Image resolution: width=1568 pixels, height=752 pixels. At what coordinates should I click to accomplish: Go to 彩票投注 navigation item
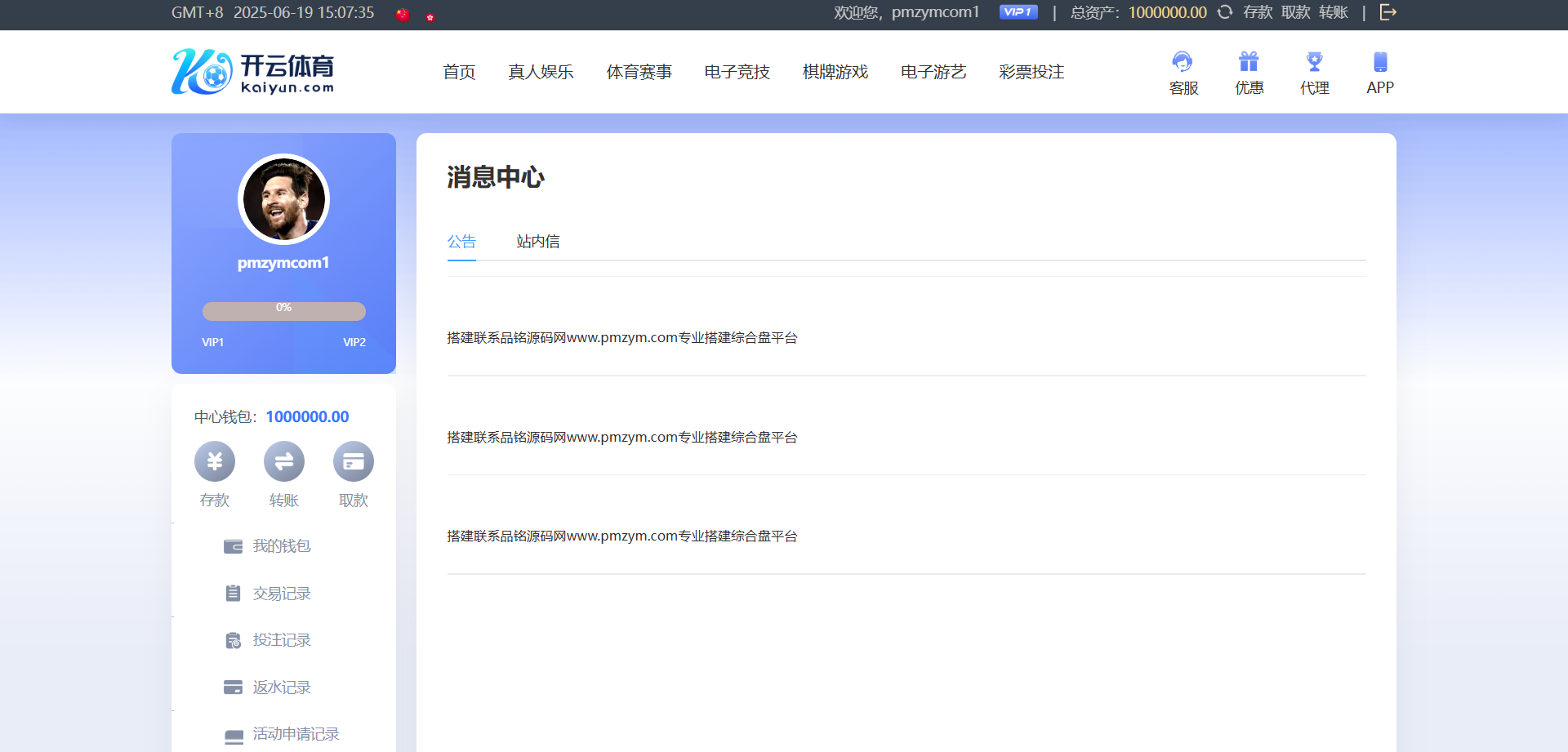pyautogui.click(x=1031, y=73)
